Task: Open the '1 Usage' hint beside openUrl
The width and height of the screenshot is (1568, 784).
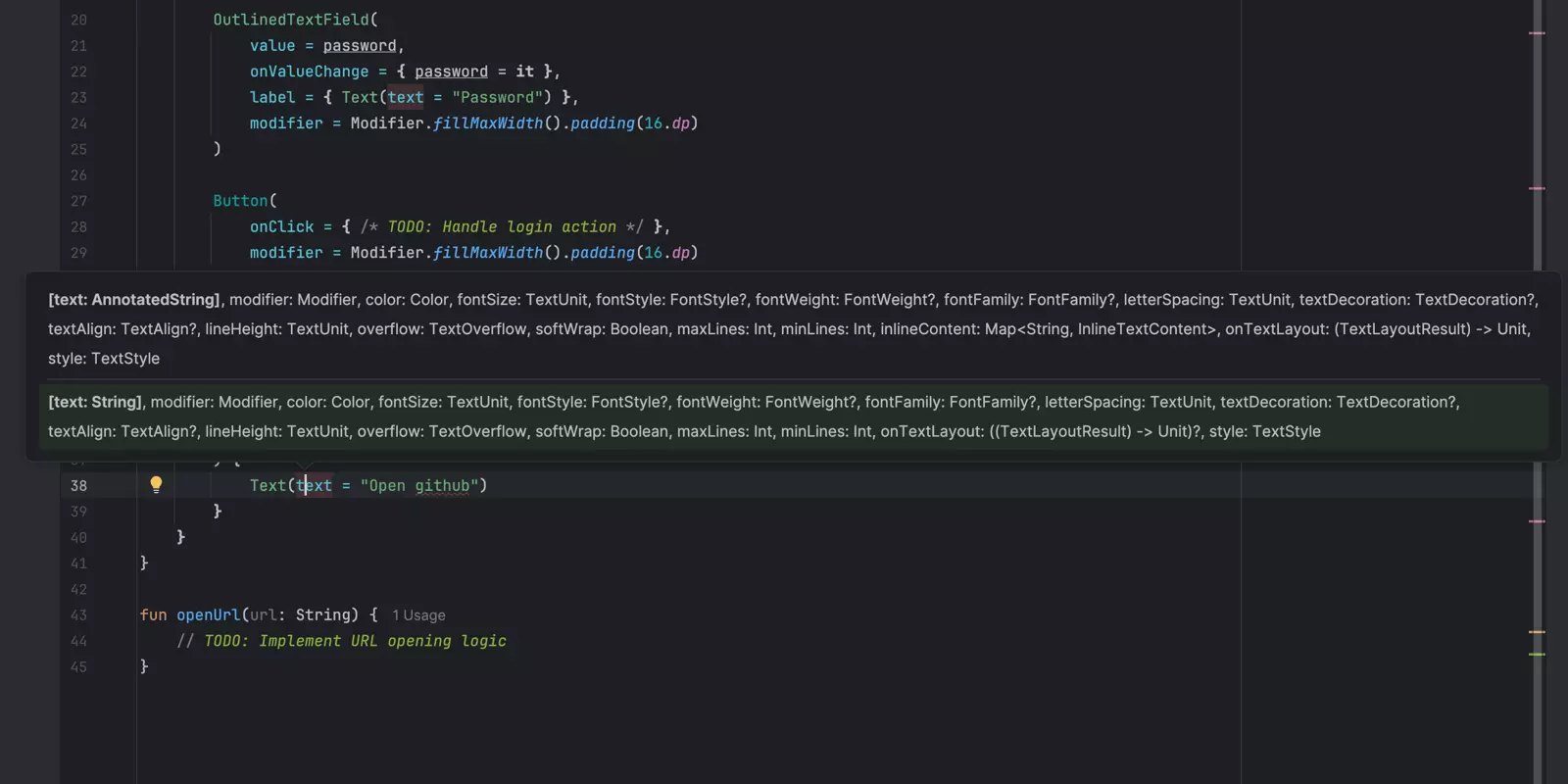Action: pyautogui.click(x=418, y=615)
